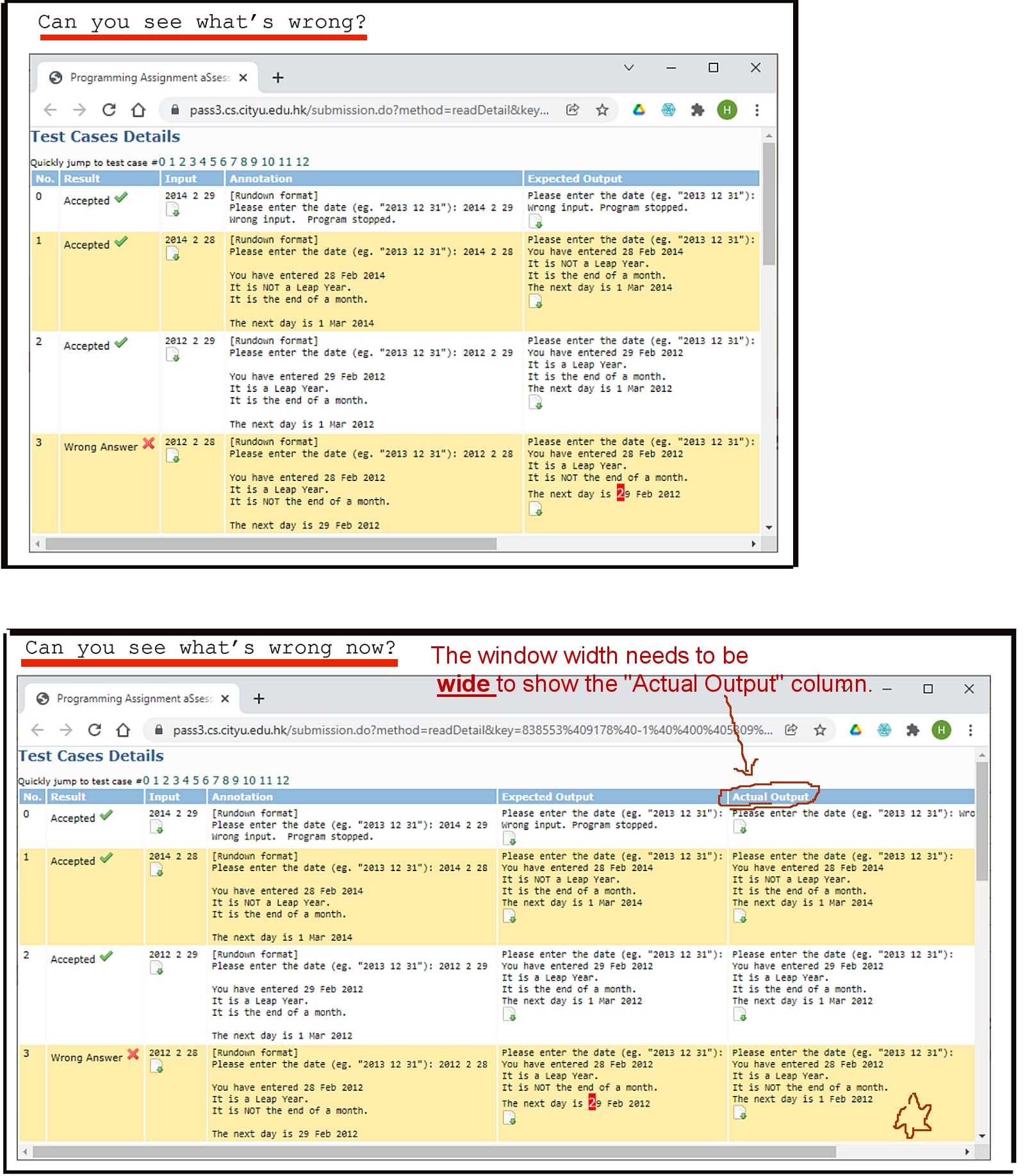Open a new tab with the plus button in the lower window

[259, 699]
